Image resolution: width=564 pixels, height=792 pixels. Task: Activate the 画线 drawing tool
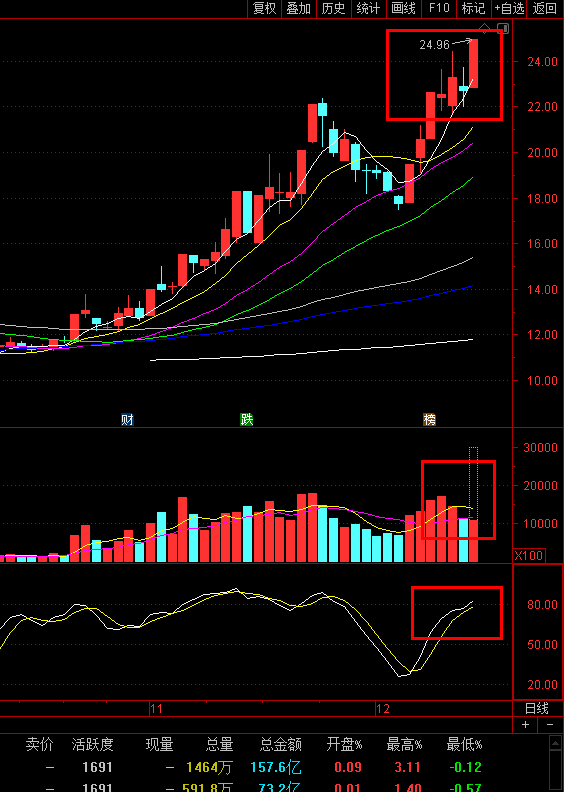pos(404,9)
